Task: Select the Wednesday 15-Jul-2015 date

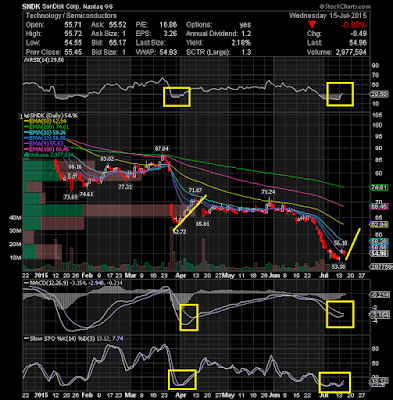Action: pyautogui.click(x=328, y=16)
